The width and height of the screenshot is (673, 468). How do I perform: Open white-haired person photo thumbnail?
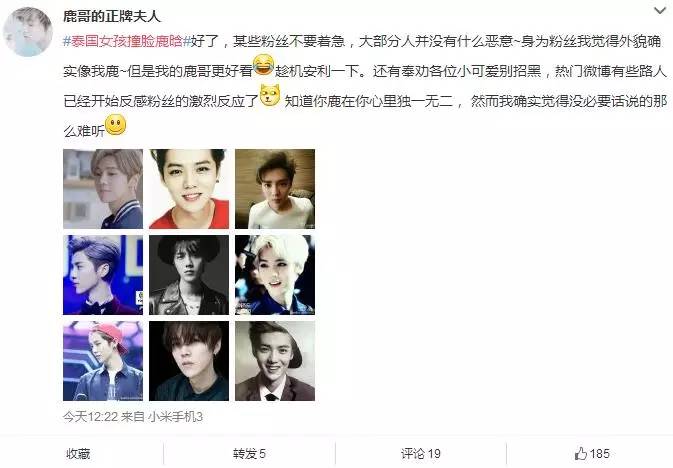275,275
